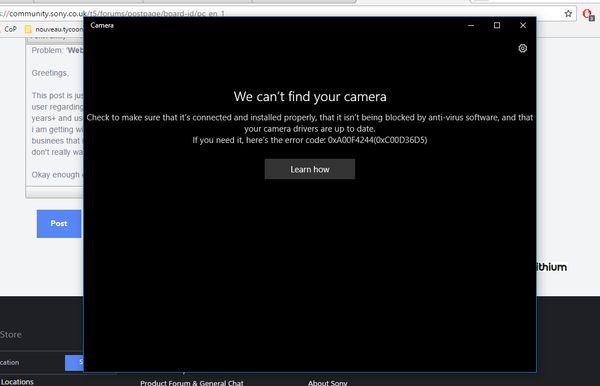Click the blue Post button on forum page
The height and width of the screenshot is (386, 600).
click(59, 224)
